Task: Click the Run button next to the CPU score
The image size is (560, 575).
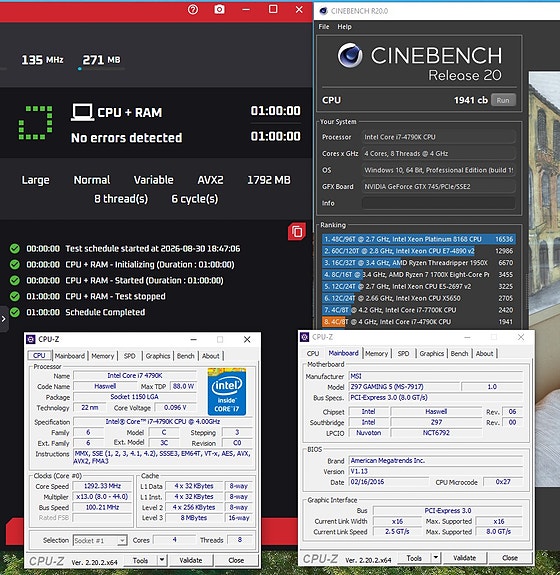Action: click(x=503, y=100)
